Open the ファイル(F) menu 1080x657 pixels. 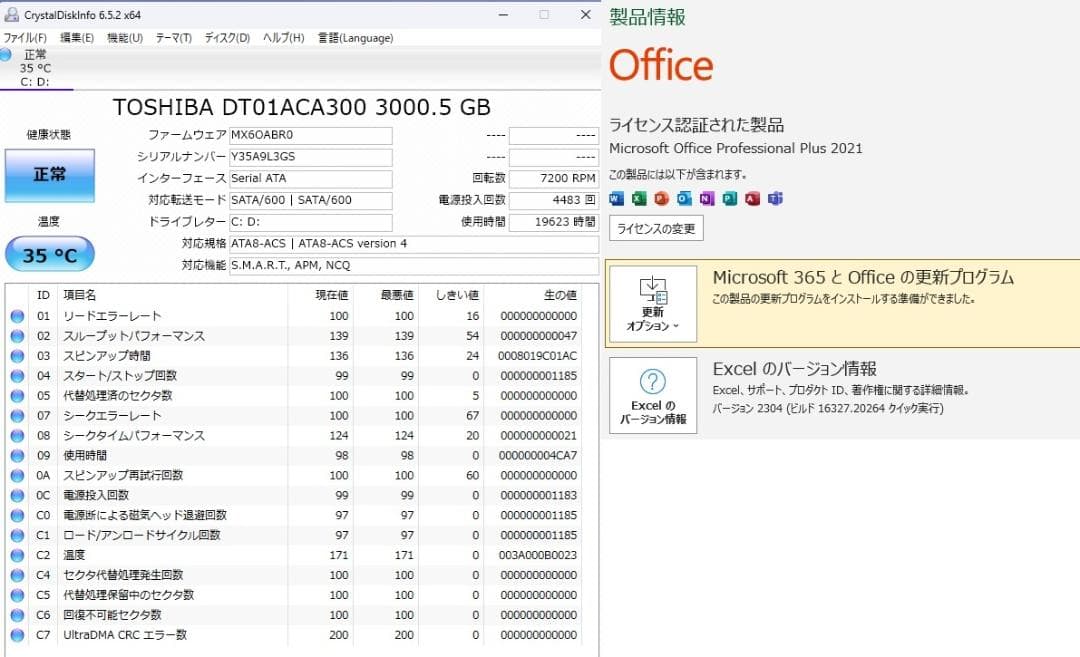point(25,37)
